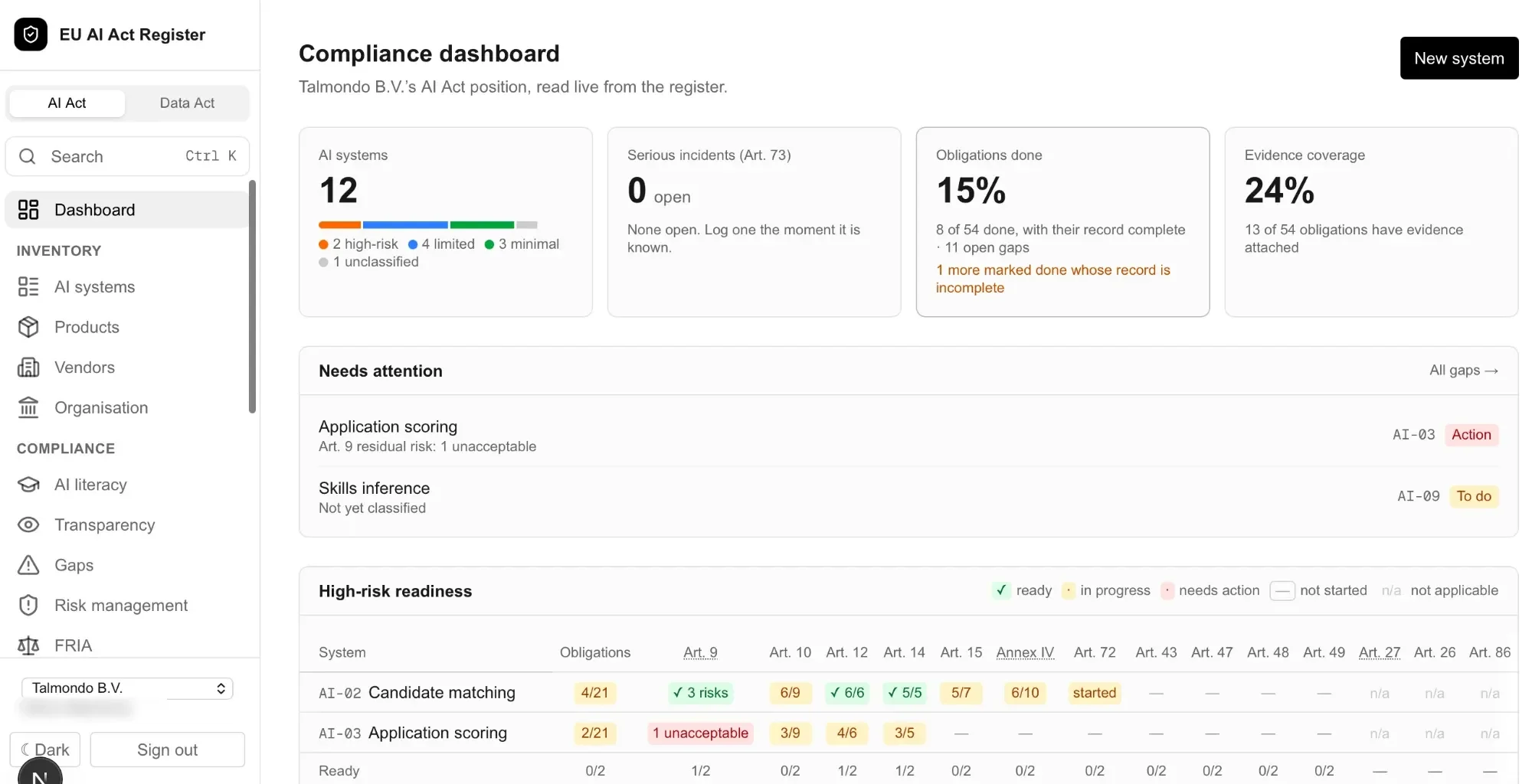Viewport: 1532px width, 784px height.
Task: Click the 3/9 cell for Application scoring
Action: (790, 733)
